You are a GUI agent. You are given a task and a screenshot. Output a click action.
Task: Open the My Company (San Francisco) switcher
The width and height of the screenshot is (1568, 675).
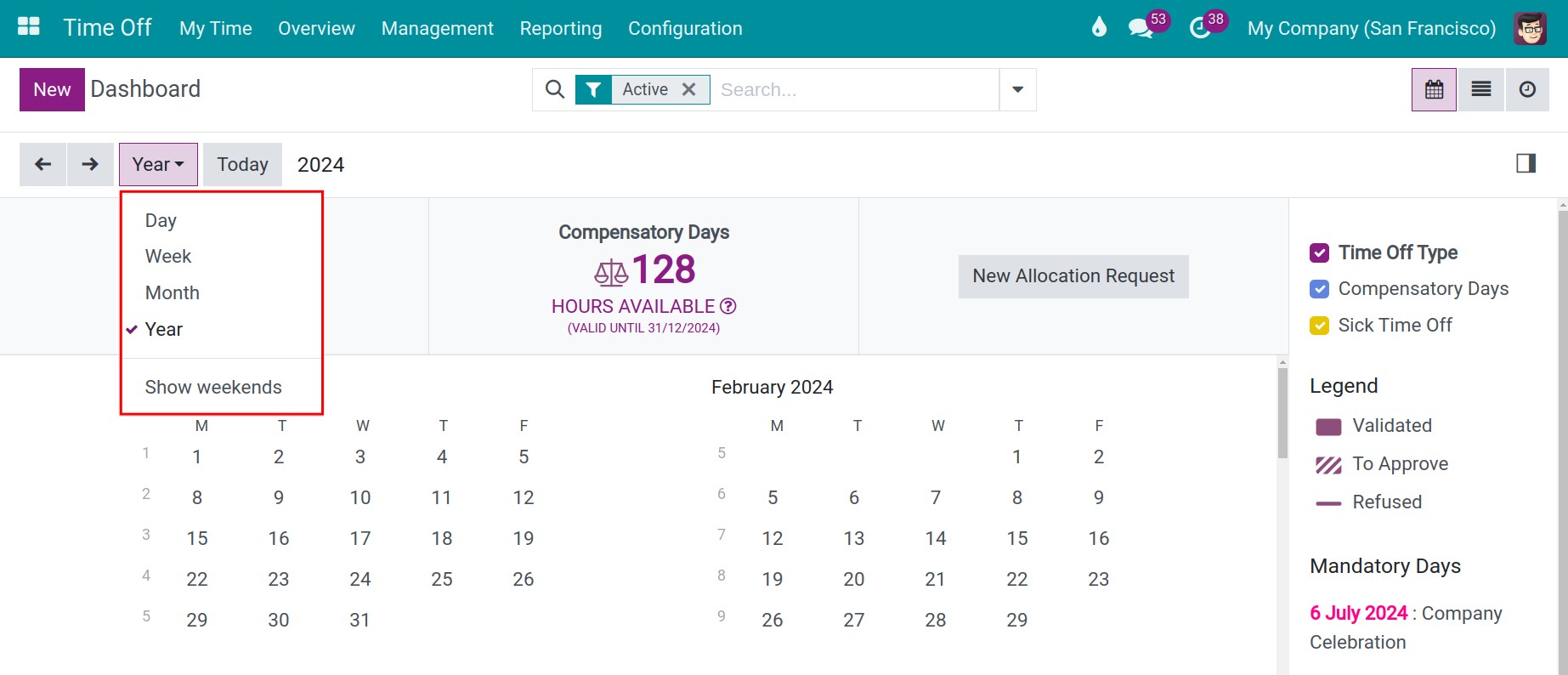[1371, 28]
